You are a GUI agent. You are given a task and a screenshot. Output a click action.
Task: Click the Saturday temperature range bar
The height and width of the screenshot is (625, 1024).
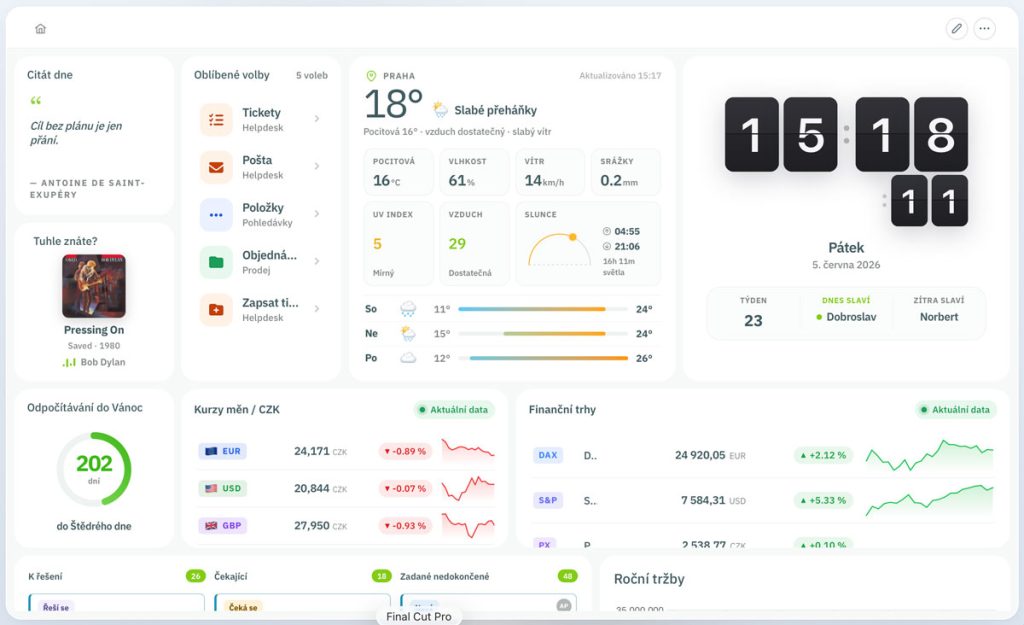click(543, 309)
